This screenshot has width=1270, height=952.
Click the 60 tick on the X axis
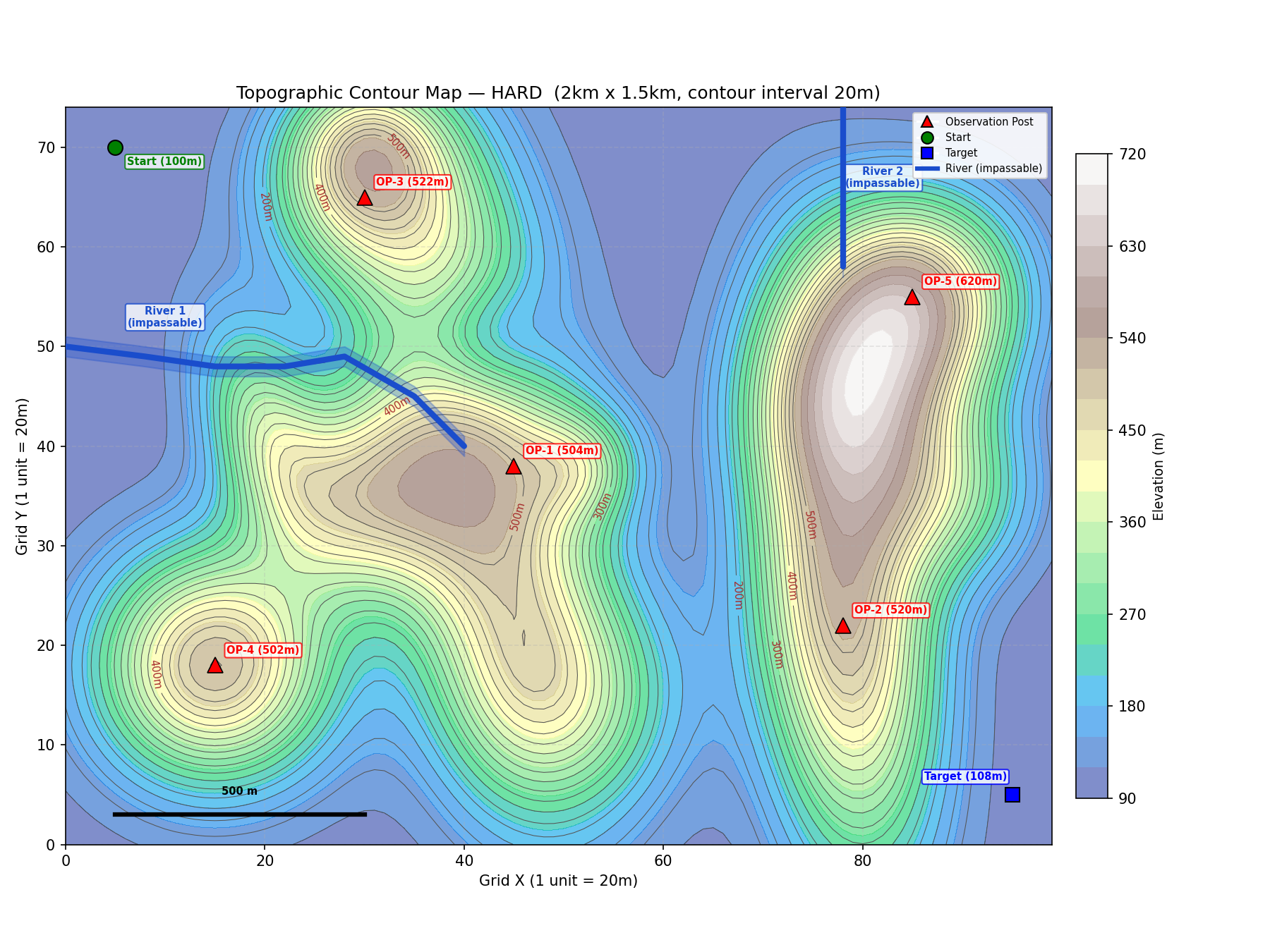663,861
